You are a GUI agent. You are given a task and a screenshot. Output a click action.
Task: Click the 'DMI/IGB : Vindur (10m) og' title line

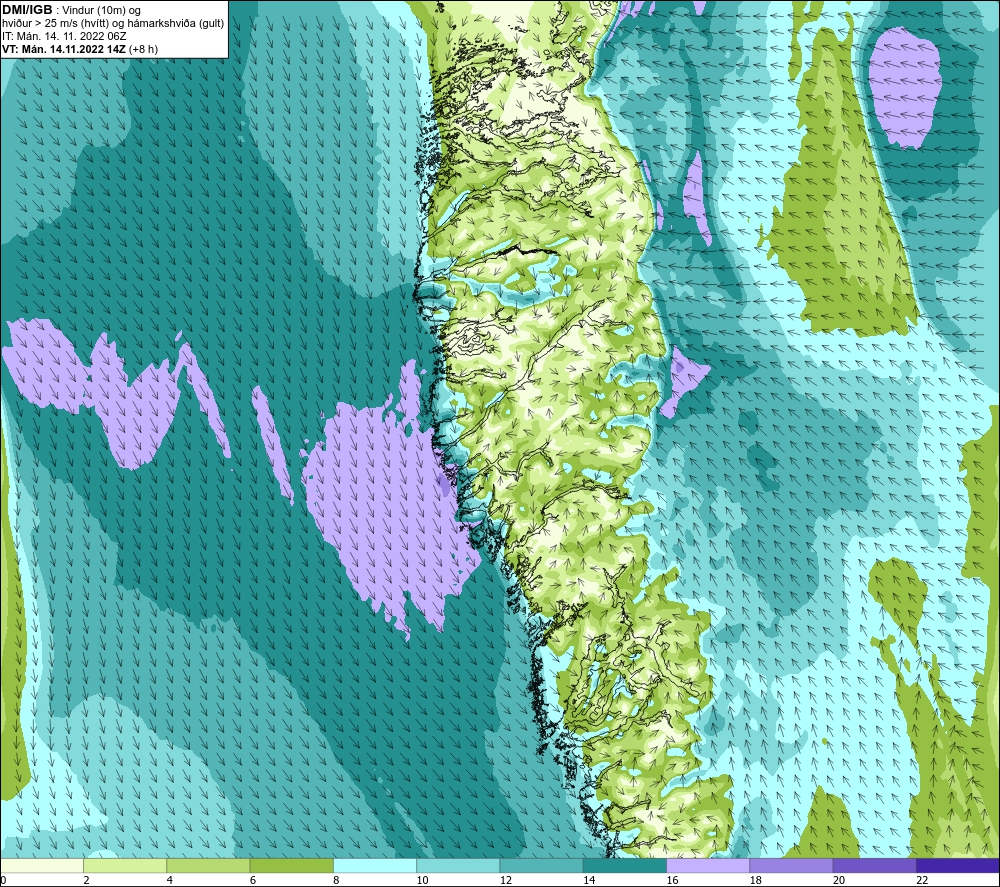pyautogui.click(x=71, y=10)
